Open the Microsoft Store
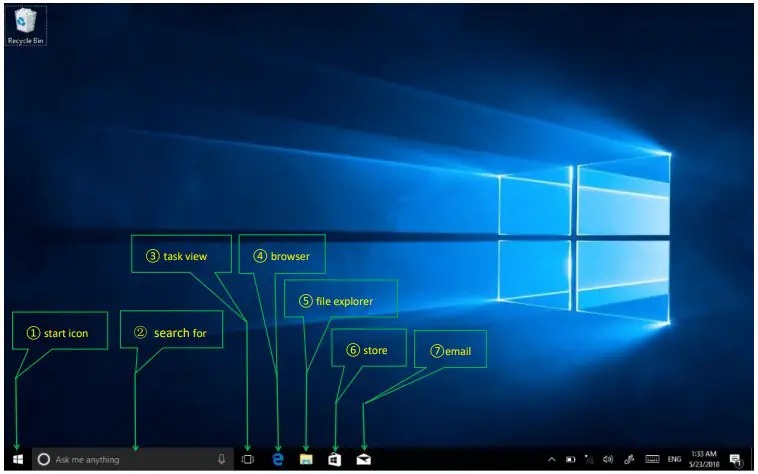Viewport: 758px width, 474px height. pos(335,459)
